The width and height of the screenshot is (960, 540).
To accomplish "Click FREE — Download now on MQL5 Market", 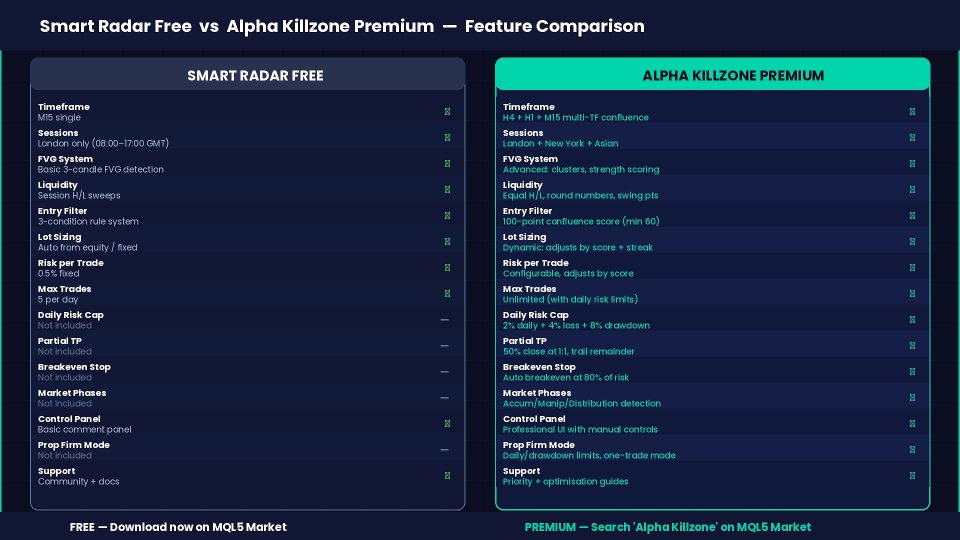I will pyautogui.click(x=178, y=527).
